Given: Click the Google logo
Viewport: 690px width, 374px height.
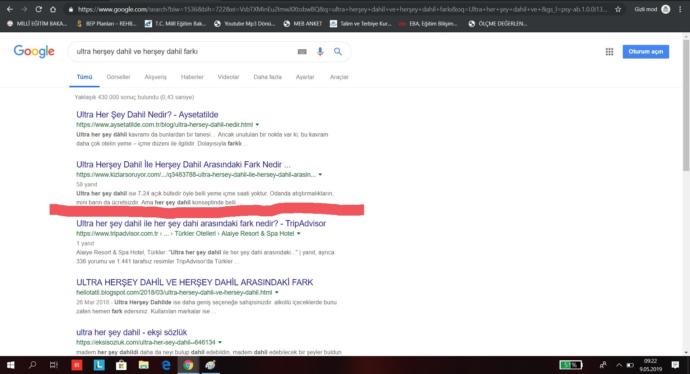Looking at the screenshot, I should [x=34, y=51].
